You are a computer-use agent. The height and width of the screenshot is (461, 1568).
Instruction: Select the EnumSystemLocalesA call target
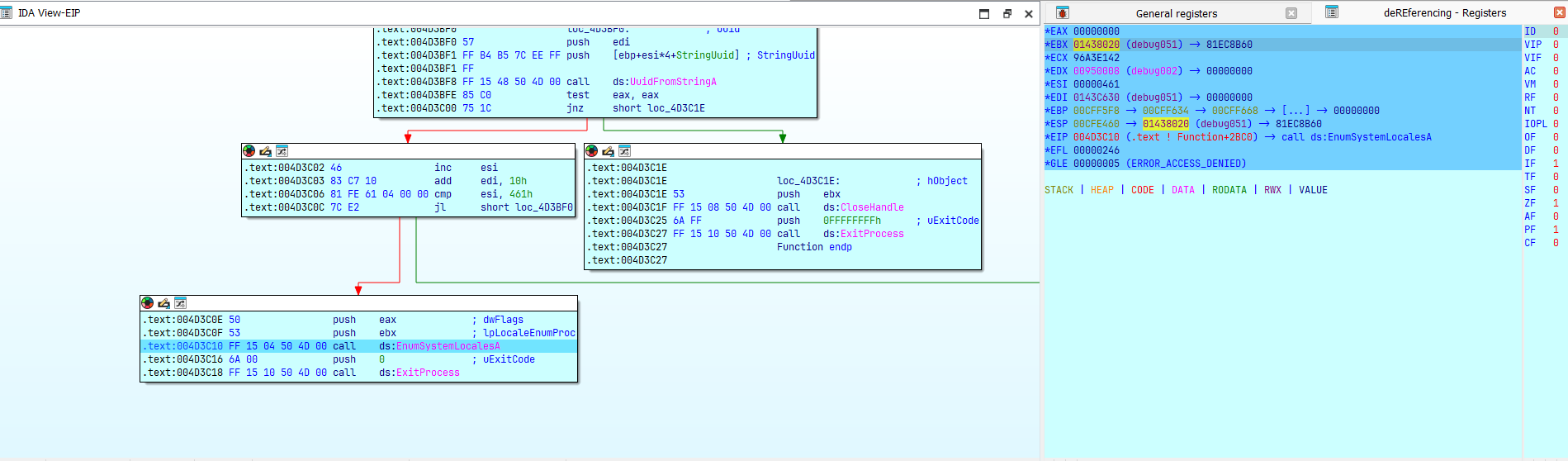(448, 346)
